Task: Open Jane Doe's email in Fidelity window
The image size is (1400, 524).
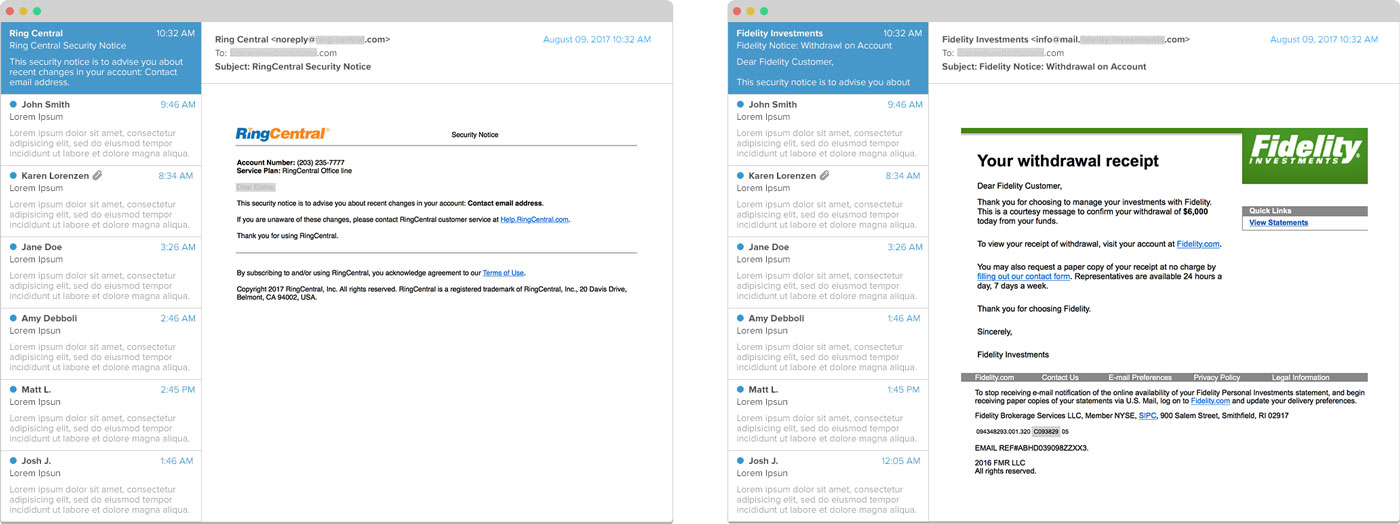Action: [828, 272]
